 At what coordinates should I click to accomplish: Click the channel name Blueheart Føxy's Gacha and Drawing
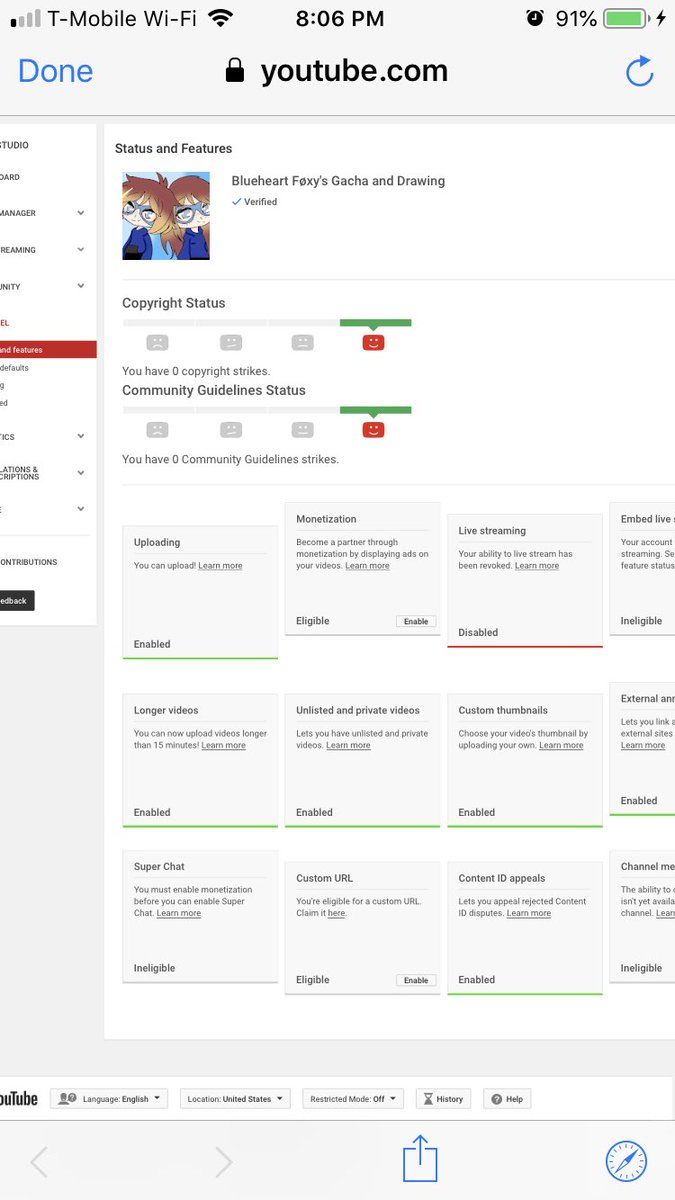coord(338,181)
